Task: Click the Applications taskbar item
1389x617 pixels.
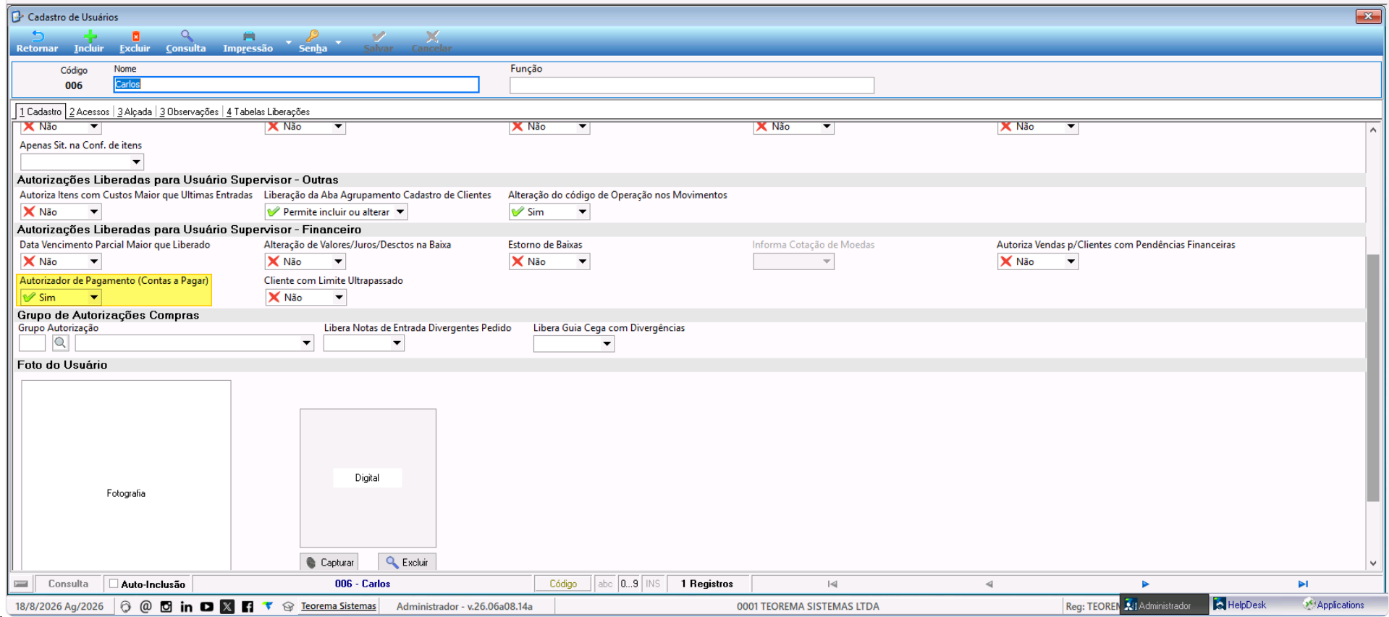Action: coord(1334,605)
